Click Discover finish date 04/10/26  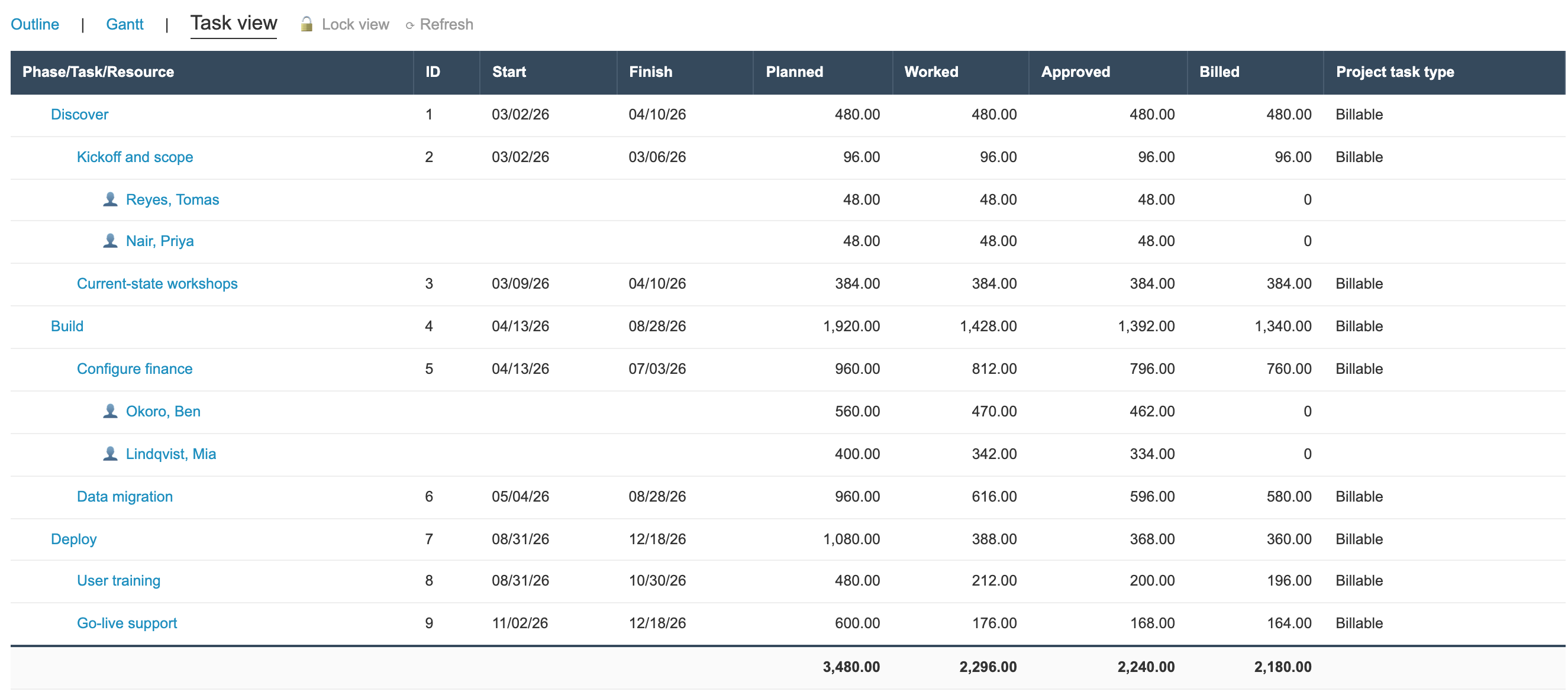pos(657,114)
